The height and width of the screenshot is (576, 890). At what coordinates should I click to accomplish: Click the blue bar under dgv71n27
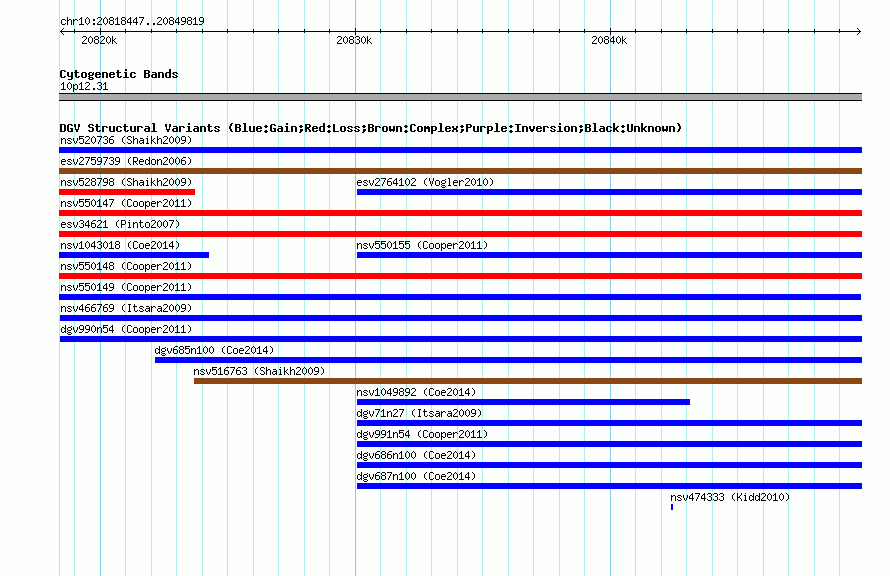click(609, 423)
